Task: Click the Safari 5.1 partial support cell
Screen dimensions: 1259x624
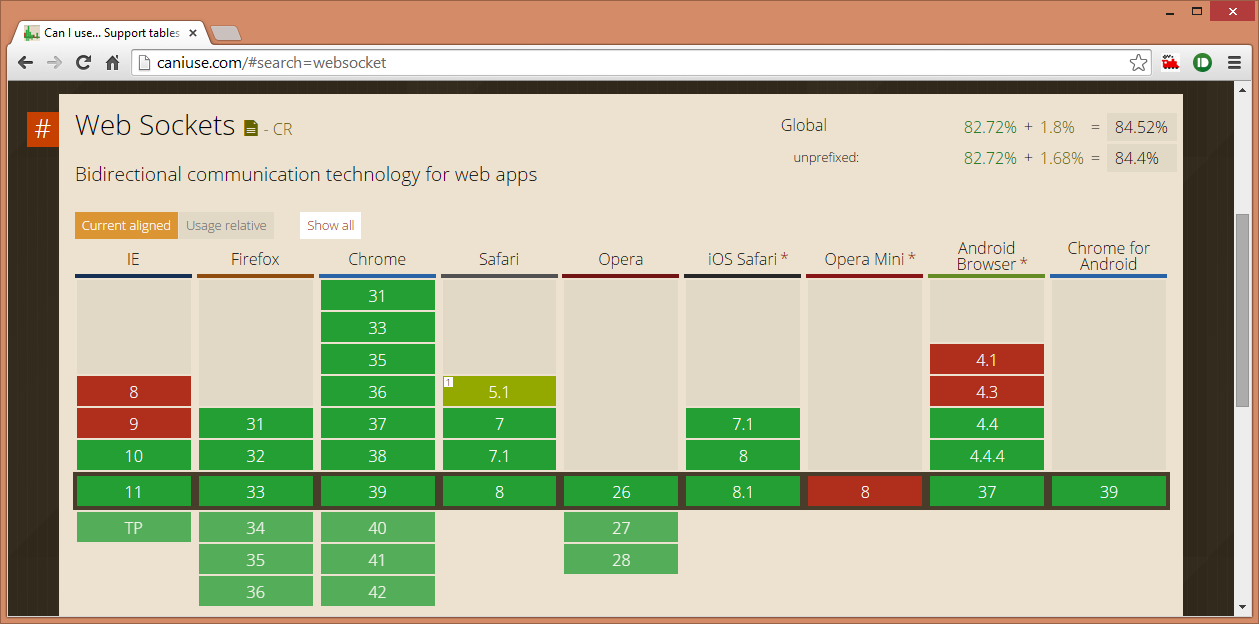Action: pyautogui.click(x=499, y=392)
